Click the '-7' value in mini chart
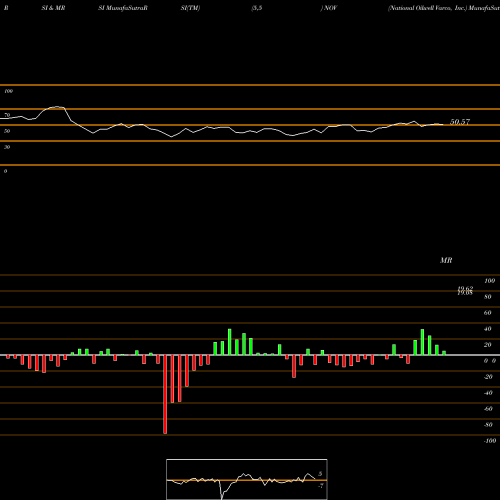This screenshot has width=500, height=500. [x=321, y=486]
